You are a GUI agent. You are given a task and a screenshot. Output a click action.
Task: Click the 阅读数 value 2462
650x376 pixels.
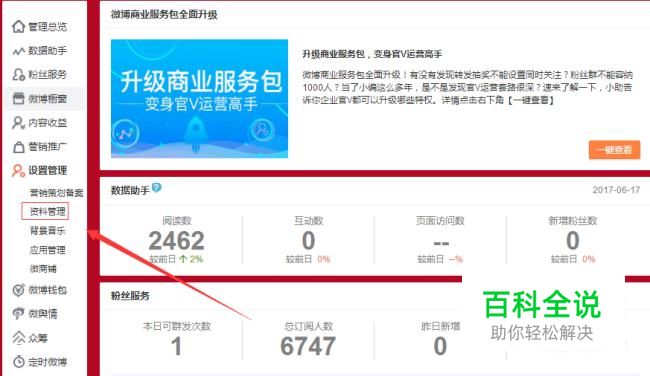pos(177,240)
